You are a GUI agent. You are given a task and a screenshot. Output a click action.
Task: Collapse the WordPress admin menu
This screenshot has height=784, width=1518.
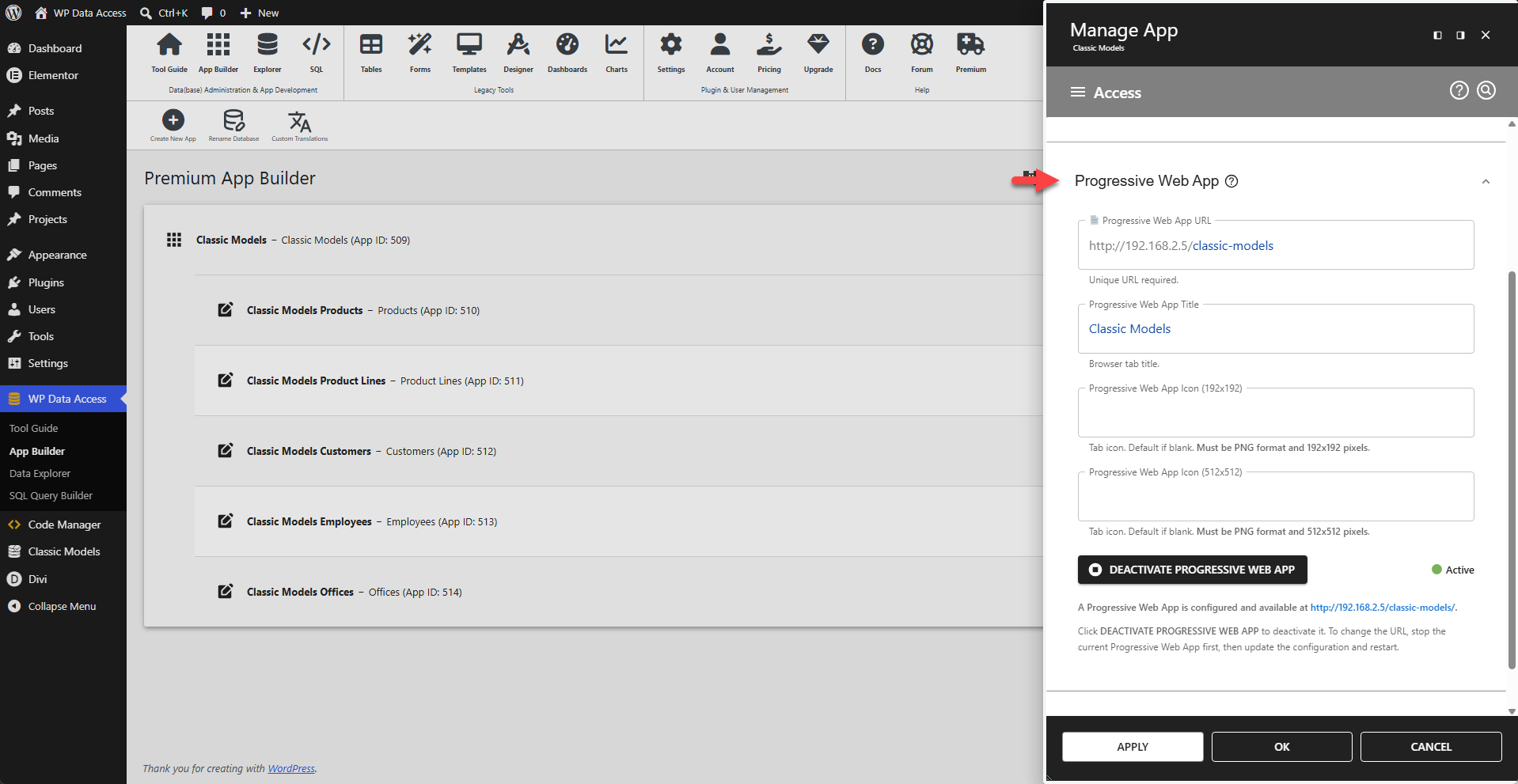pyautogui.click(x=63, y=606)
